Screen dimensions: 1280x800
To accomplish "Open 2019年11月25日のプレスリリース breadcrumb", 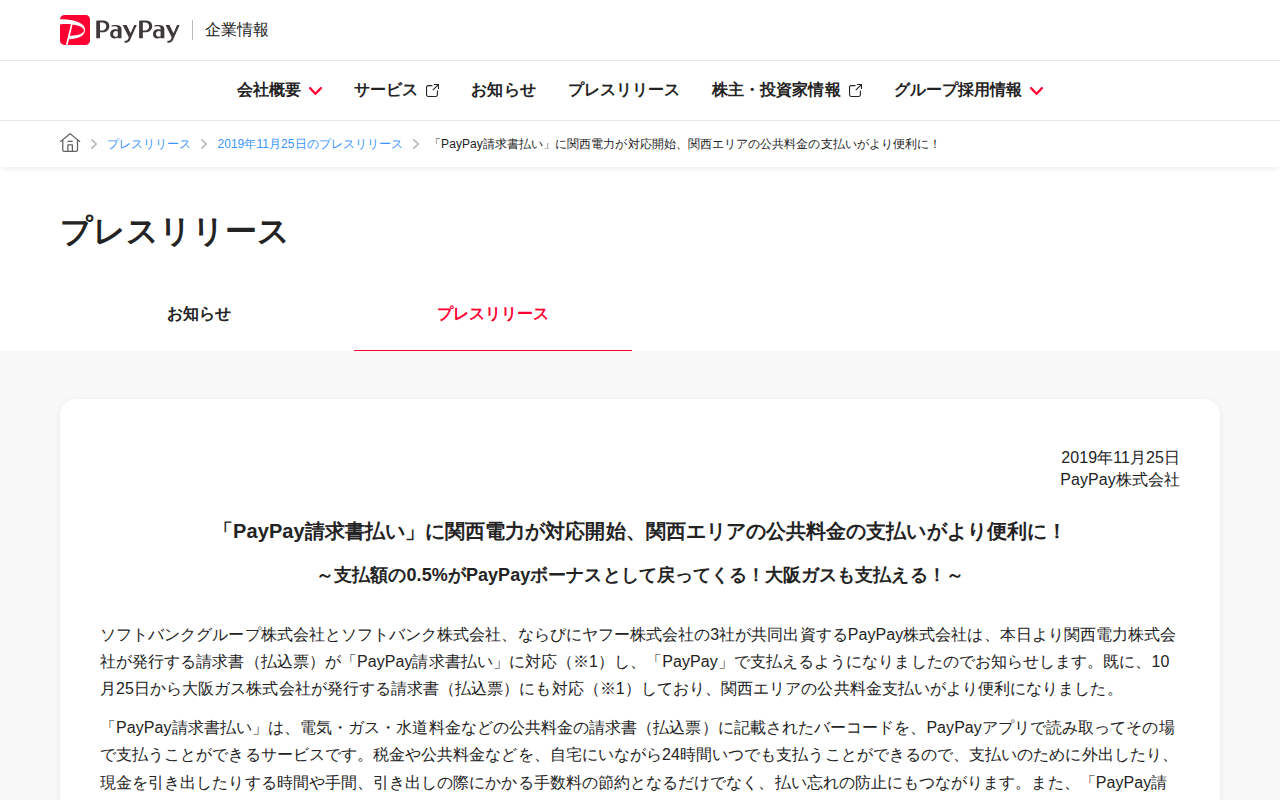I will click(310, 144).
